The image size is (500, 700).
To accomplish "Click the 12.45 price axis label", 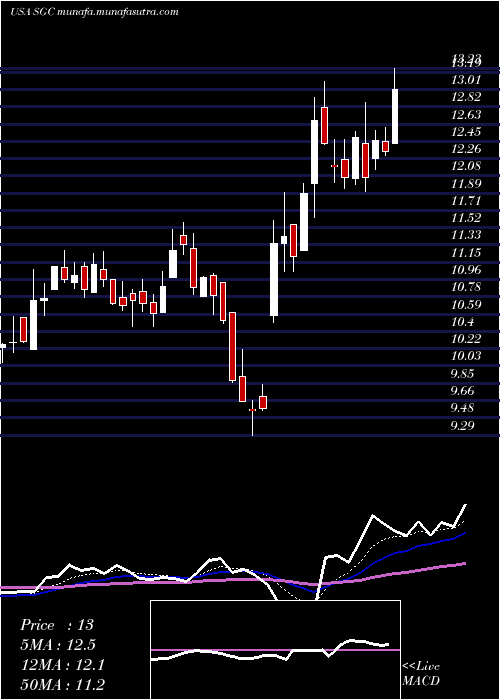I will pos(466,132).
